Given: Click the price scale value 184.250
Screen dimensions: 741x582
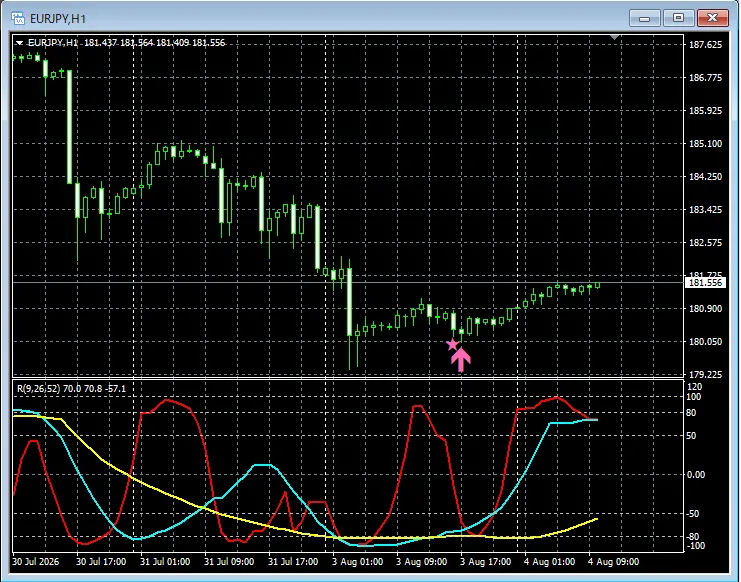Looking at the screenshot, I should pos(706,177).
